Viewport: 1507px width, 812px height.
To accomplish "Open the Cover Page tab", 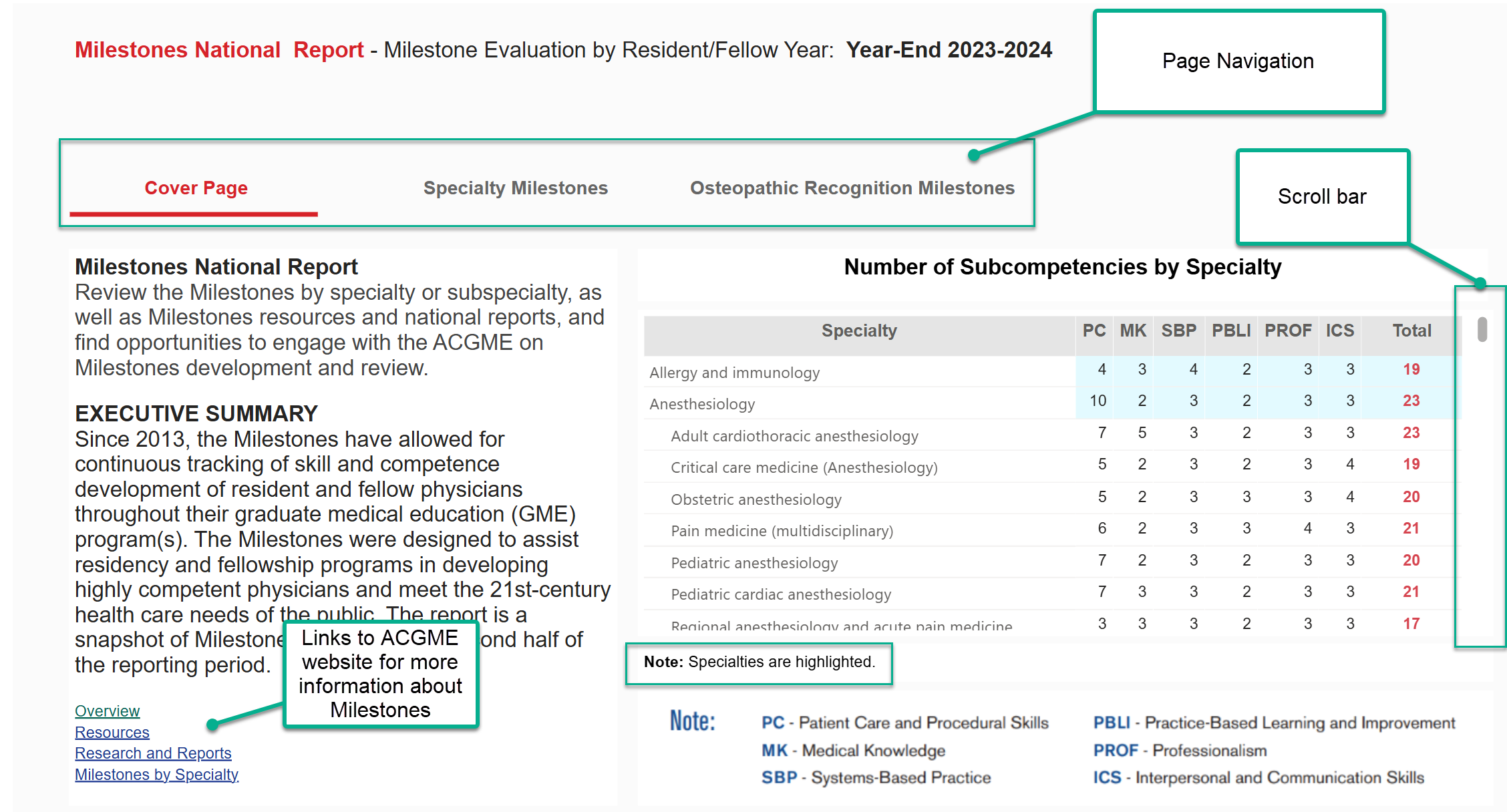I will click(196, 188).
